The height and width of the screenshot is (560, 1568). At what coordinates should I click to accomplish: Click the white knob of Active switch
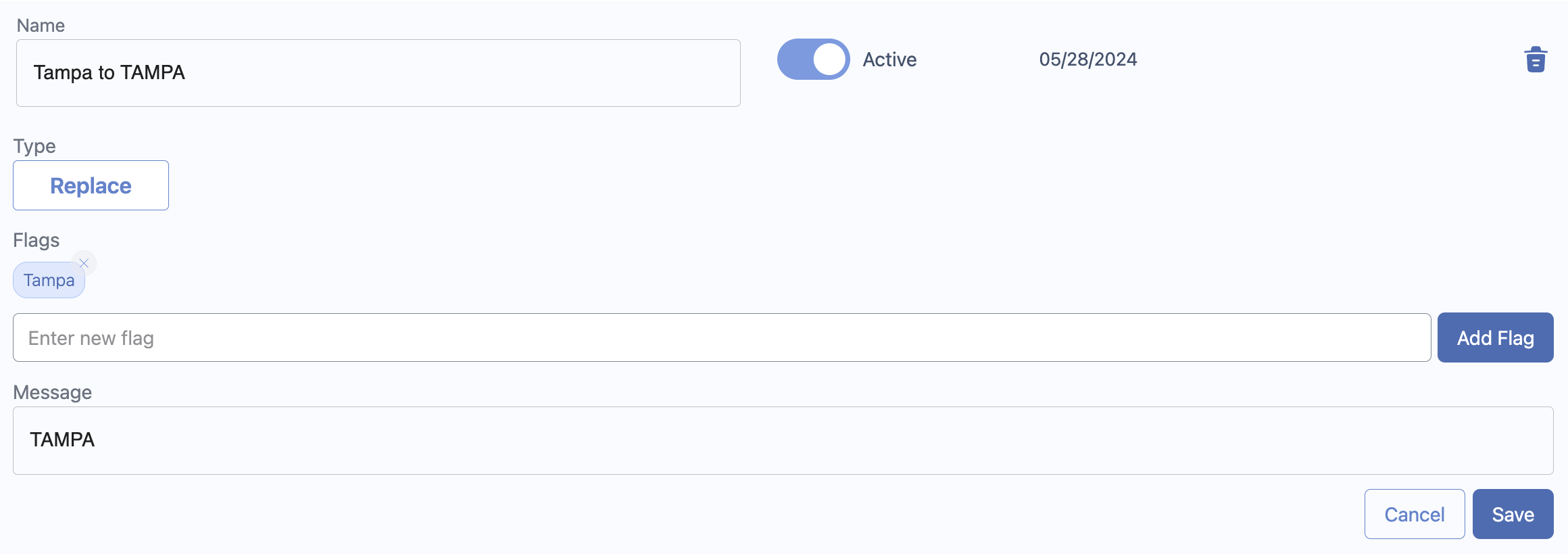click(829, 60)
